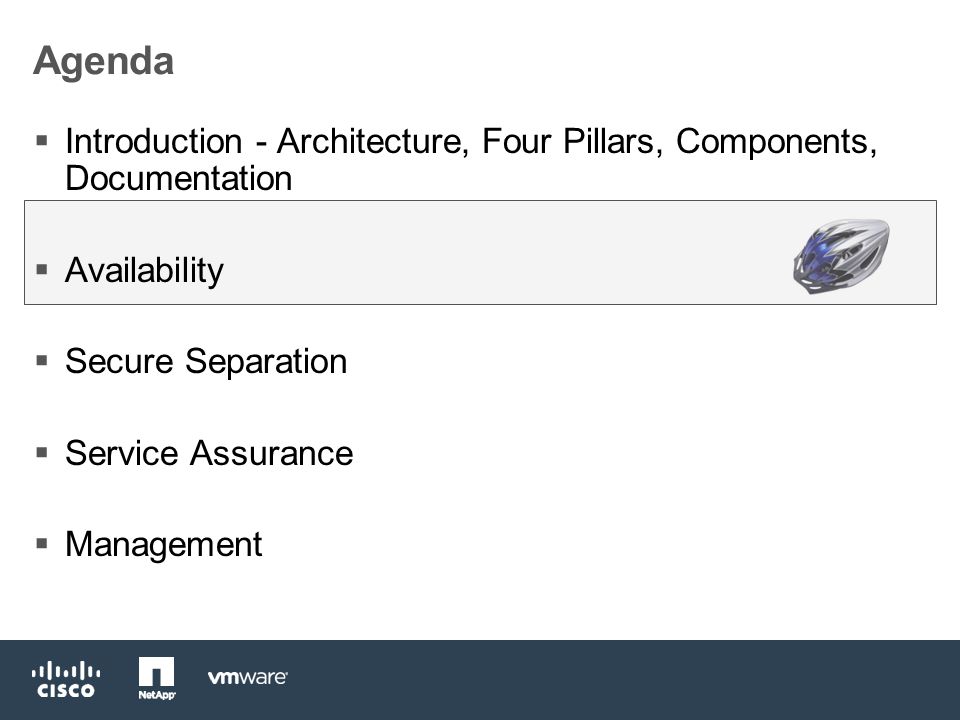Viewport: 960px width, 720px height.
Task: Click the word Documentation
Action: (179, 178)
